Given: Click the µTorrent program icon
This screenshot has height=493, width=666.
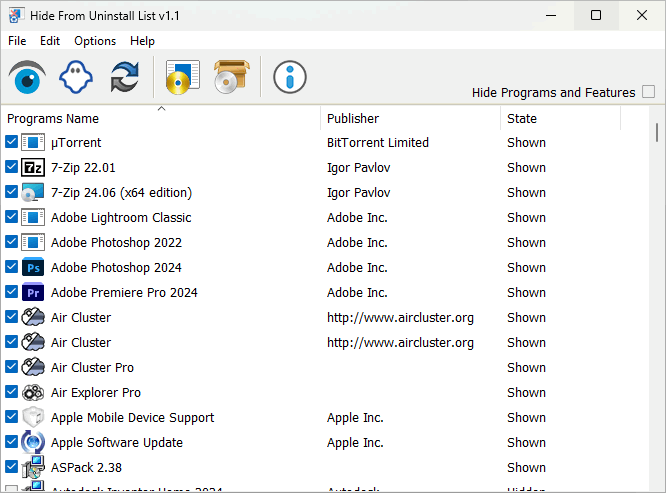Looking at the screenshot, I should pos(33,142).
